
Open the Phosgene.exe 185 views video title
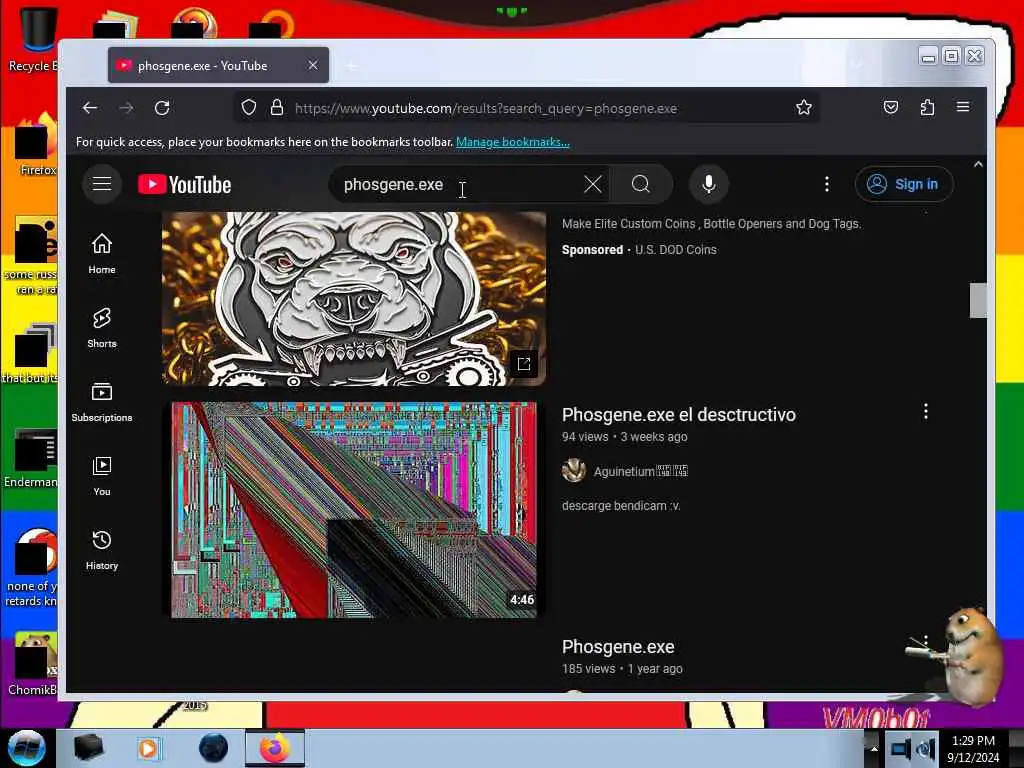click(x=618, y=647)
